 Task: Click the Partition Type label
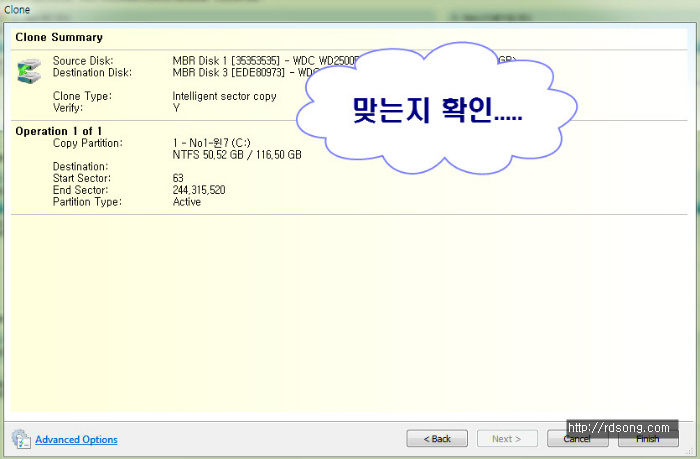tap(87, 202)
